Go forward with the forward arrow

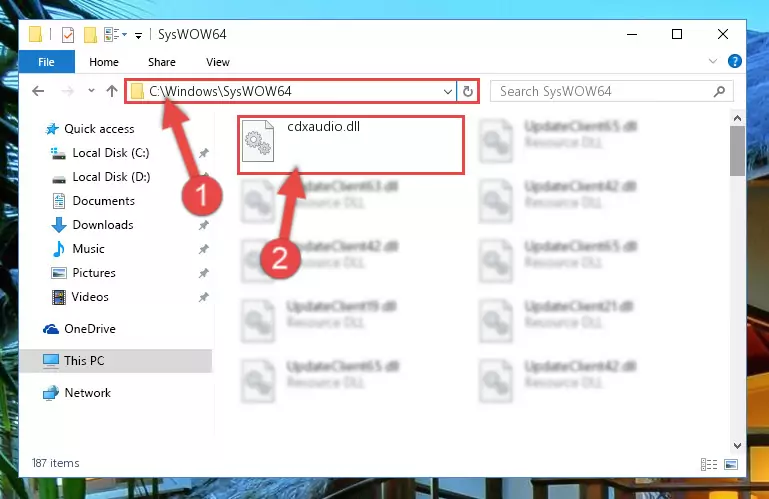click(68, 91)
